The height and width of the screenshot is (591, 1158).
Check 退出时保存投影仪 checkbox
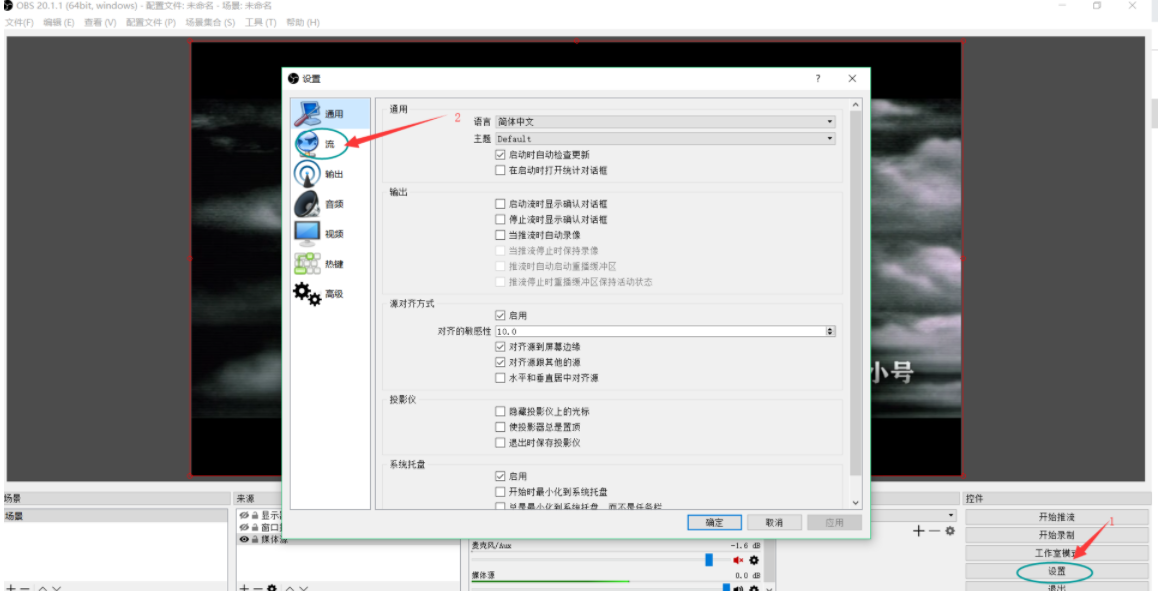(x=501, y=443)
